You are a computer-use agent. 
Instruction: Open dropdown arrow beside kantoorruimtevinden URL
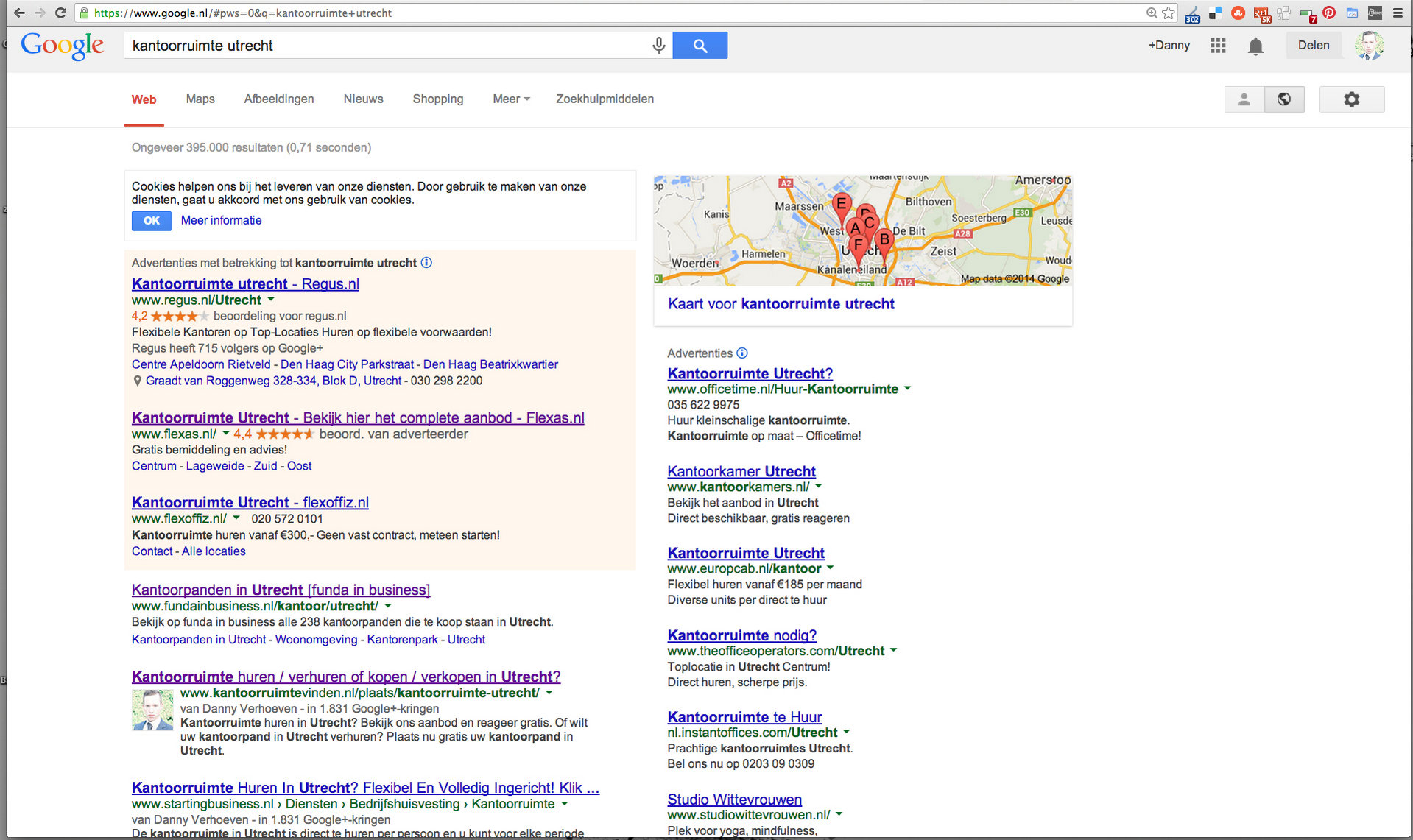549,693
